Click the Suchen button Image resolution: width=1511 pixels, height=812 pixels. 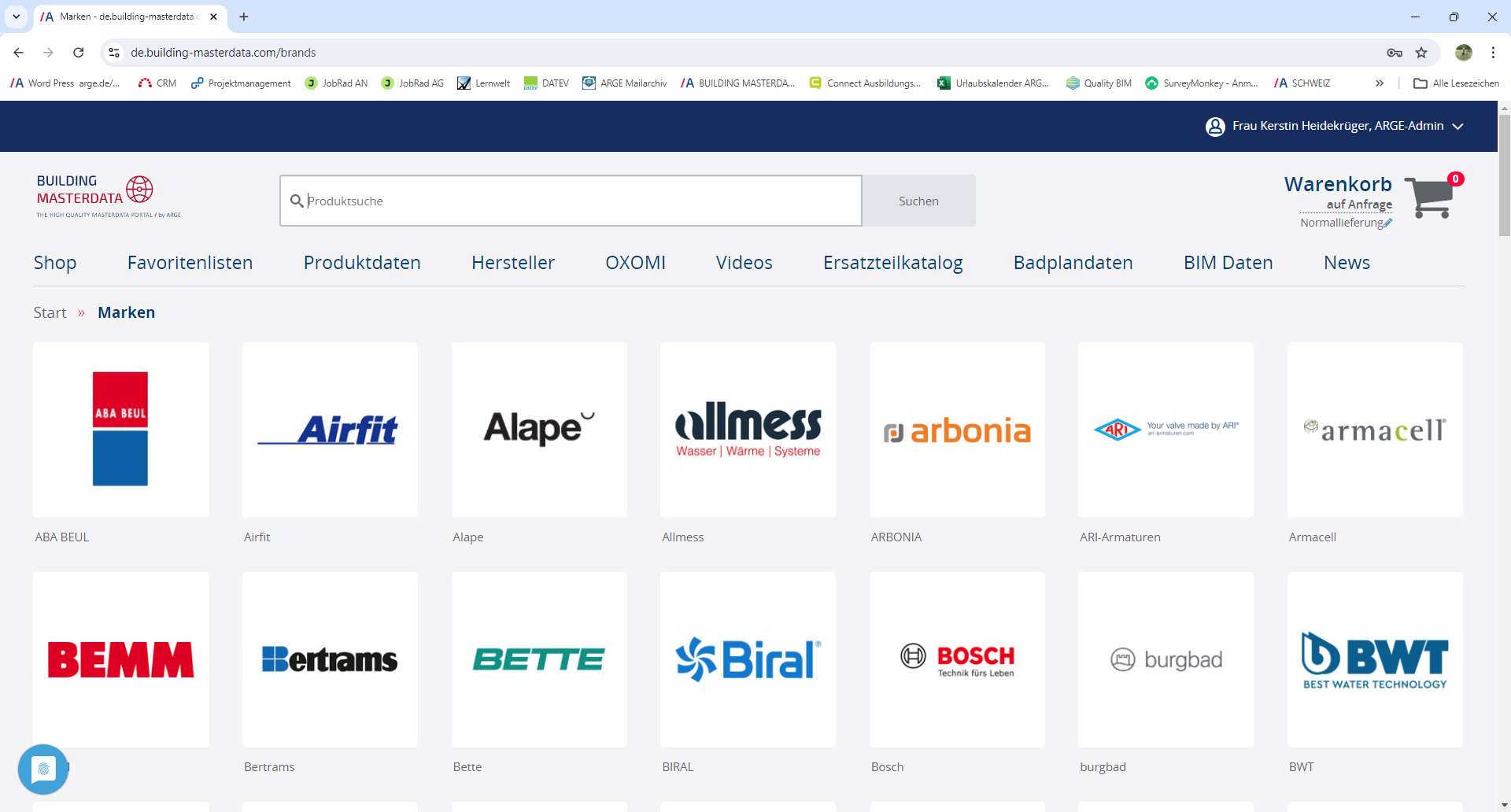[x=919, y=201]
